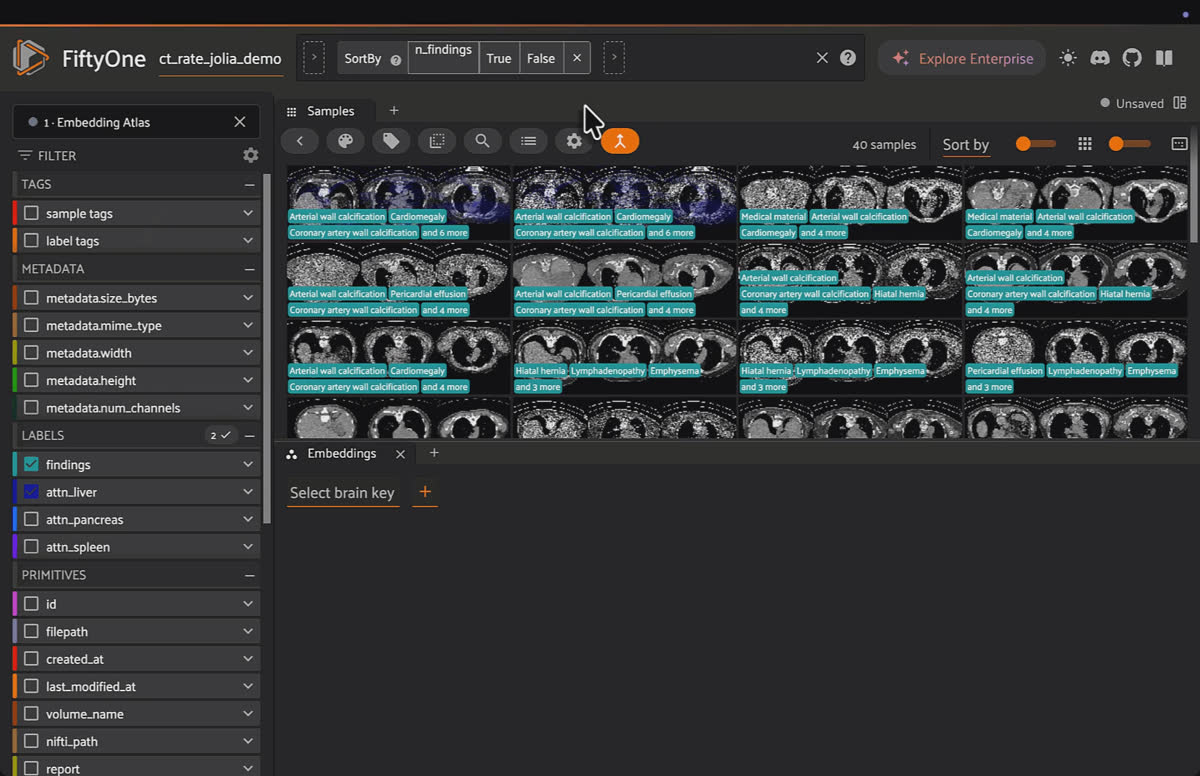Click the SortBy True value

[x=499, y=58]
